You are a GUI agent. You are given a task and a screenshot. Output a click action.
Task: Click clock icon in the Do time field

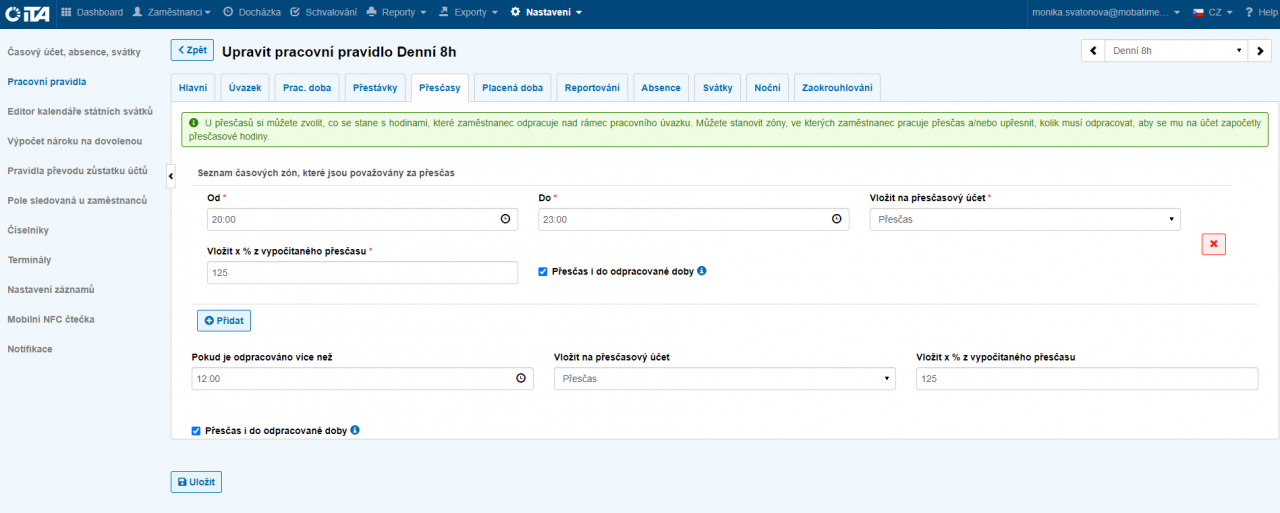[836, 219]
